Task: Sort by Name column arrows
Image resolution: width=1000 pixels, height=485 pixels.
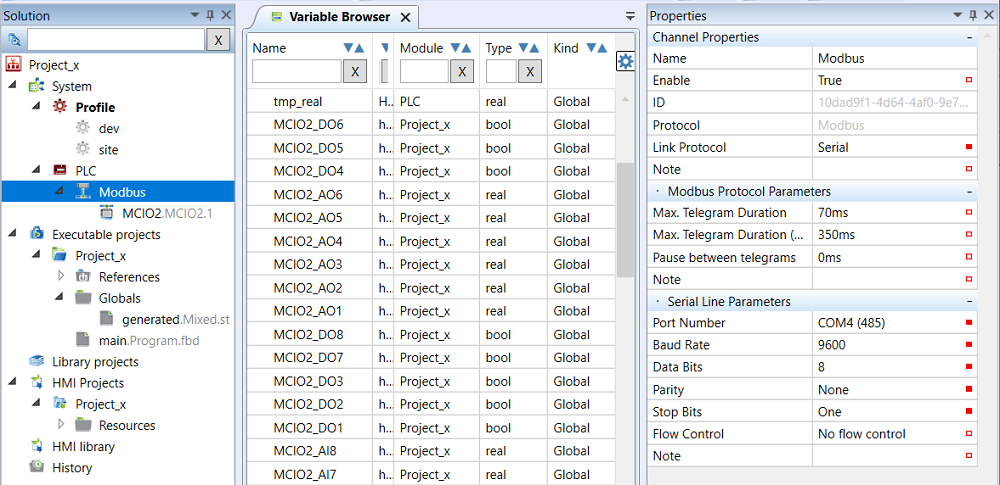Action: pos(353,48)
